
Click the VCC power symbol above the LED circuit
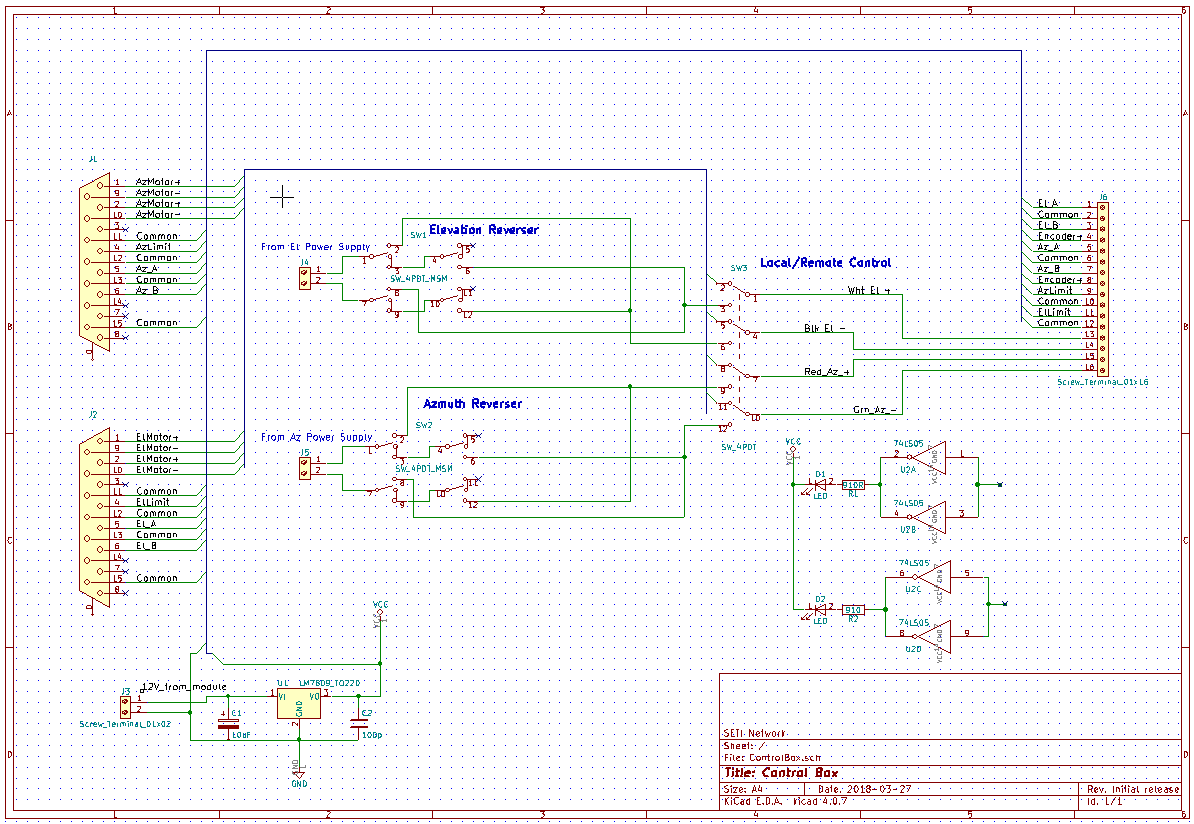pos(793,447)
